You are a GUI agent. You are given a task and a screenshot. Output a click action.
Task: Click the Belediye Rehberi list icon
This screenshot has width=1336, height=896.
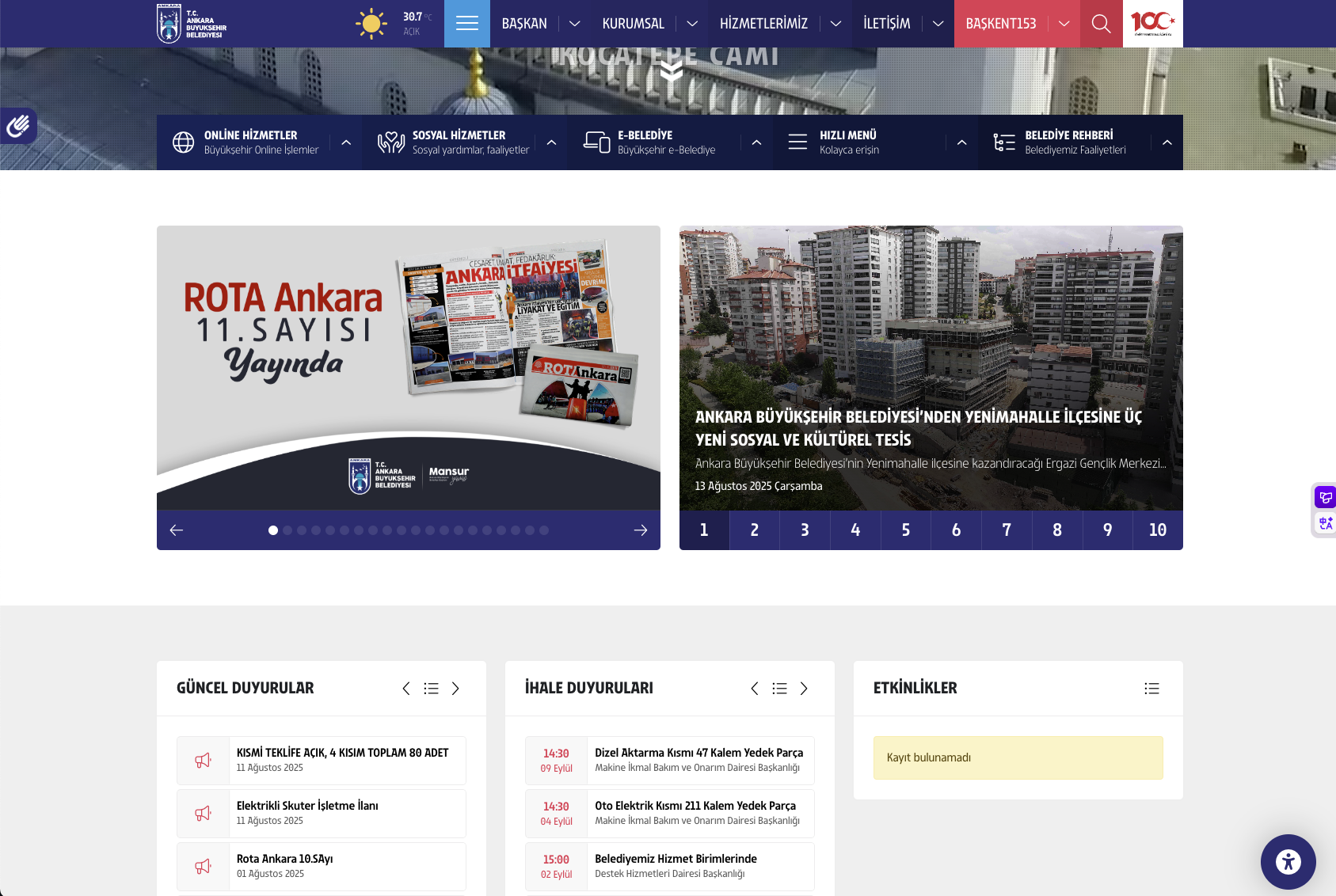1004,142
